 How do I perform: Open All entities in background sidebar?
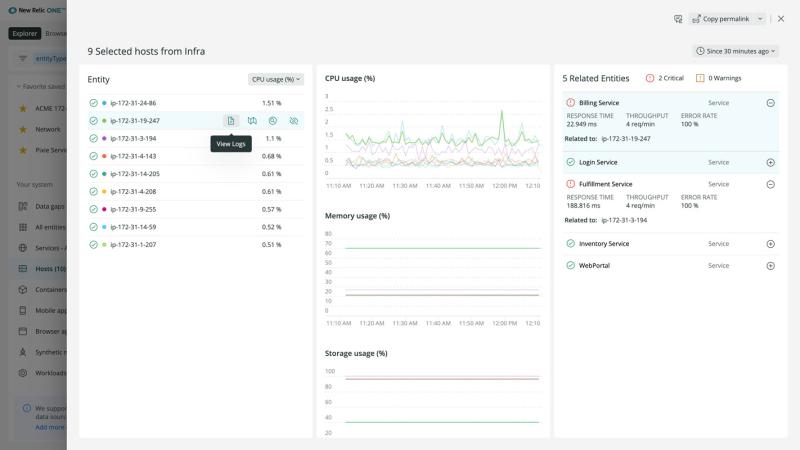click(50, 228)
